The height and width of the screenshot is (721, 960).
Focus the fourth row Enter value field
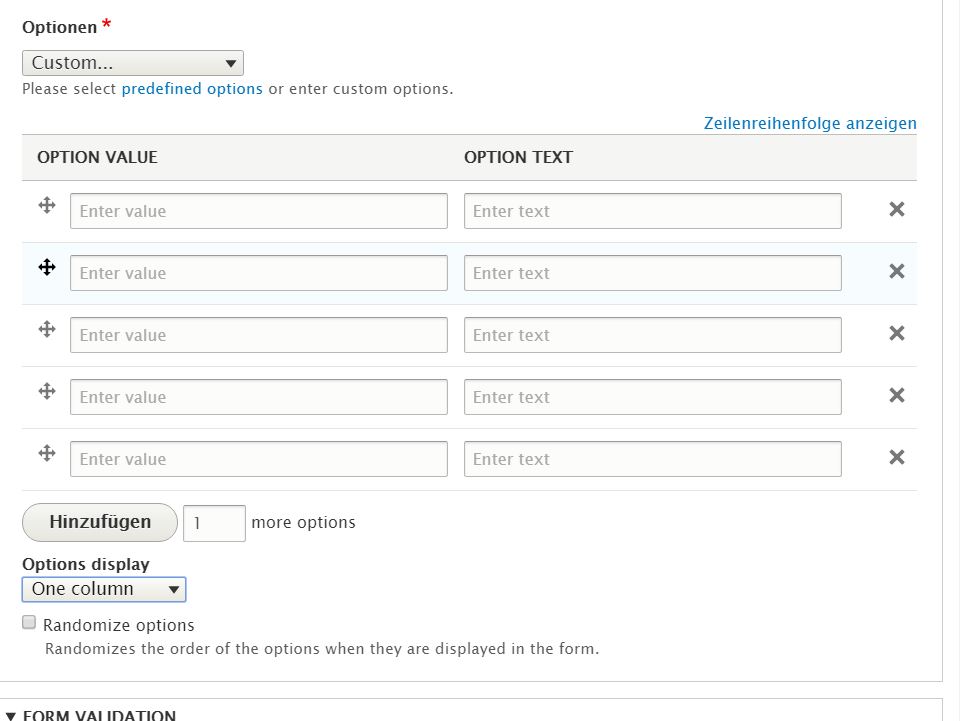coord(258,397)
